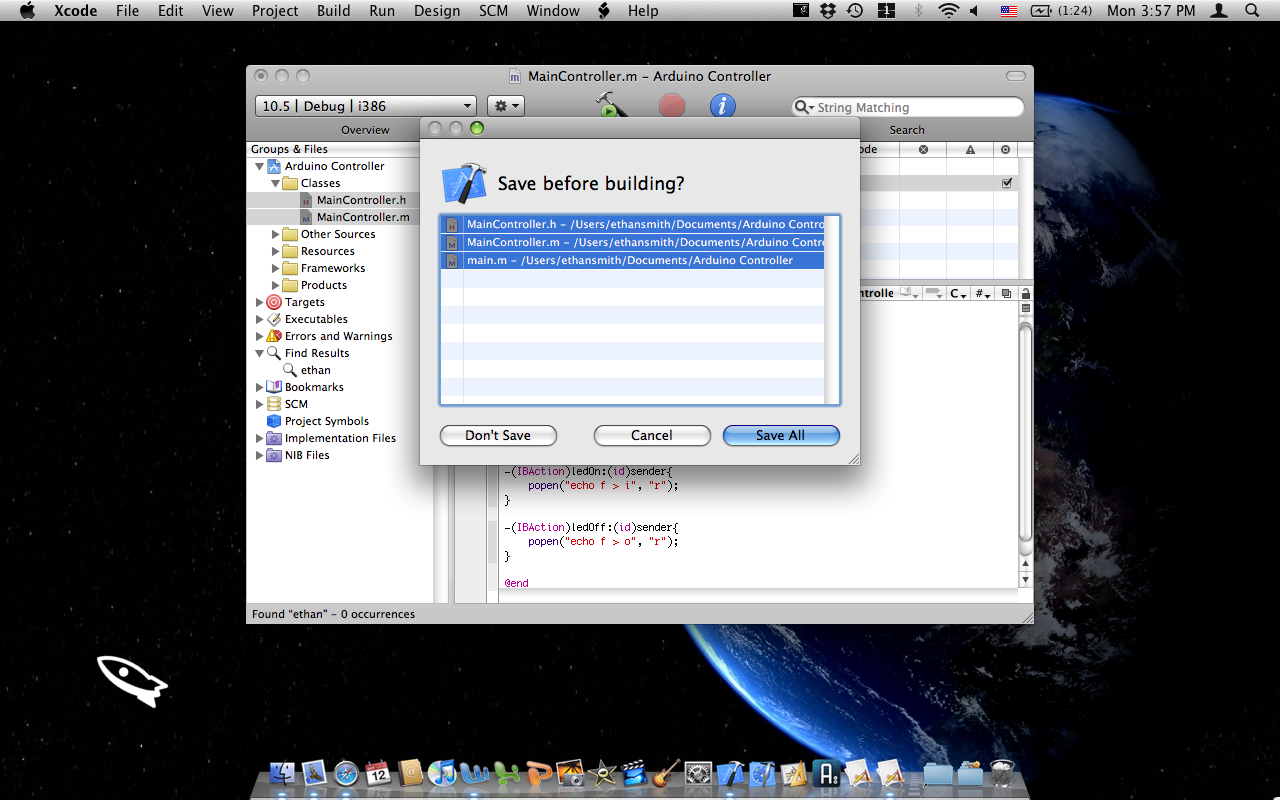The height and width of the screenshot is (800, 1280).
Task: Open the Trash in the Dock
Action: [x=1001, y=773]
